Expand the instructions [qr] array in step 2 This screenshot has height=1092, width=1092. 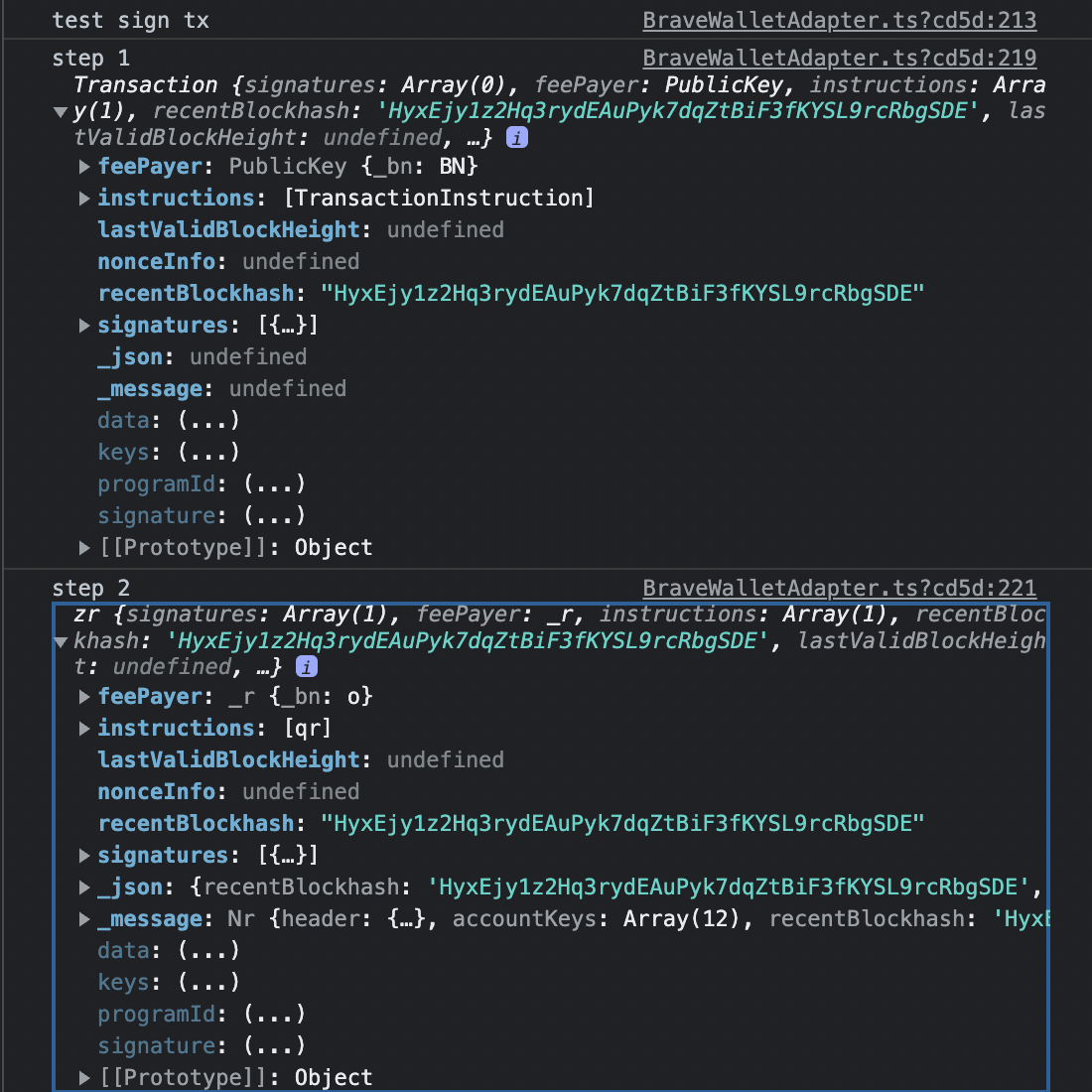pos(84,728)
